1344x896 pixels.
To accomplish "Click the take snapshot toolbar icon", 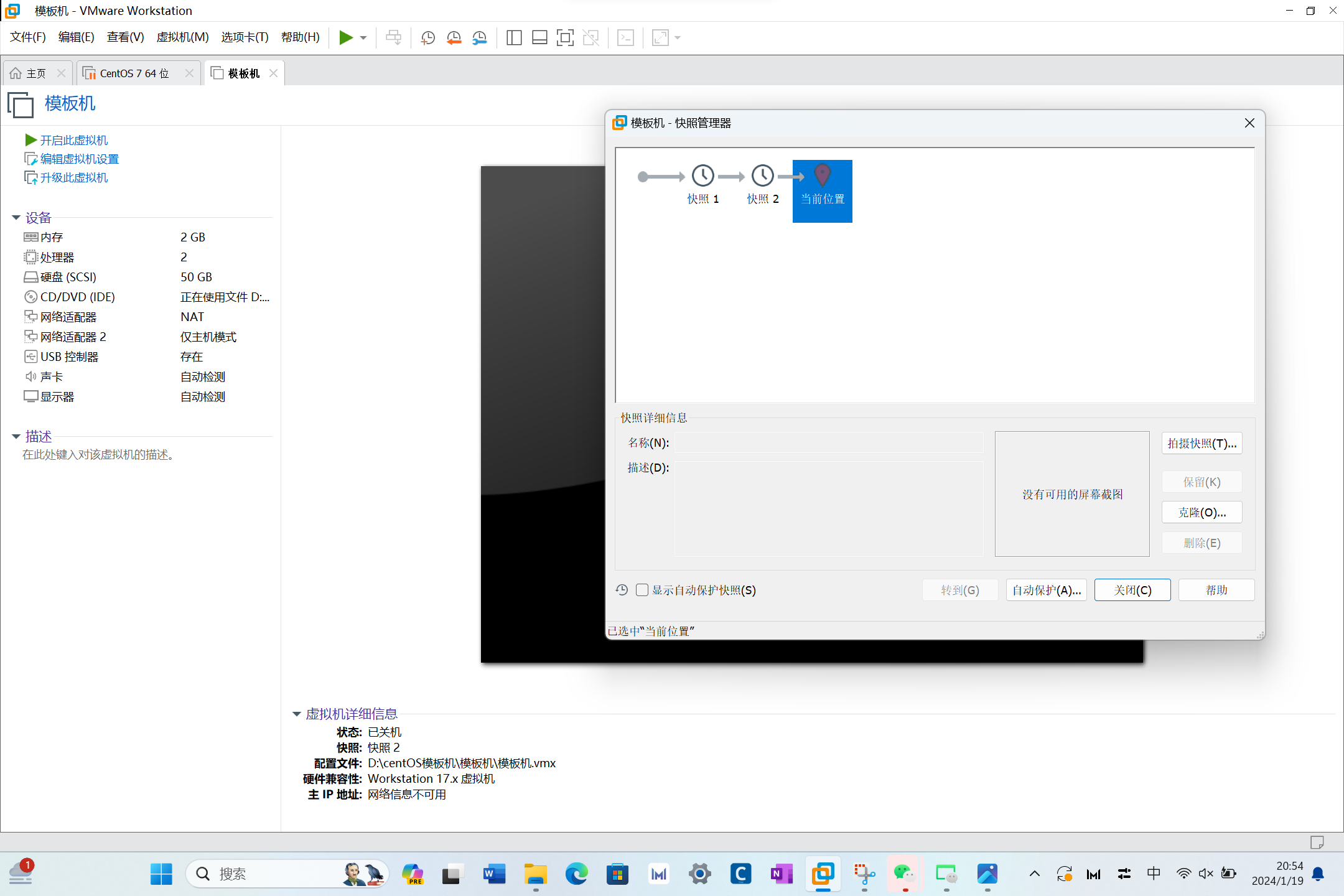I will (x=427, y=37).
